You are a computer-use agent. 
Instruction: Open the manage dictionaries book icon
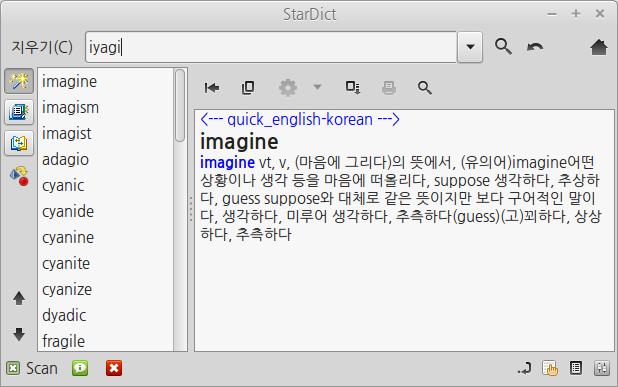[x=19, y=112]
